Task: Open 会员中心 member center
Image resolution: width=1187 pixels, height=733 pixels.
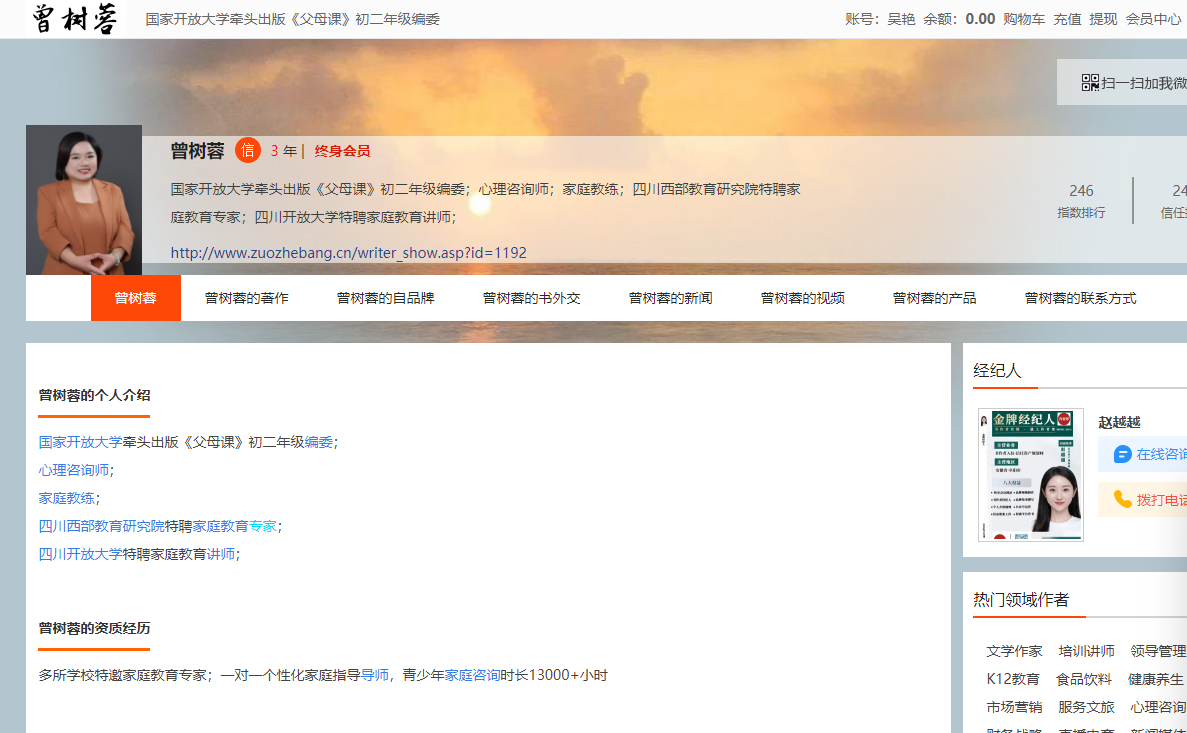Action: tap(1153, 19)
